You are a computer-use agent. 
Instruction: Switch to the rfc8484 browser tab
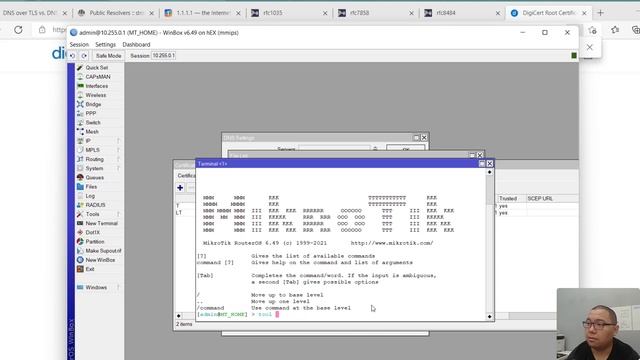click(x=462, y=13)
